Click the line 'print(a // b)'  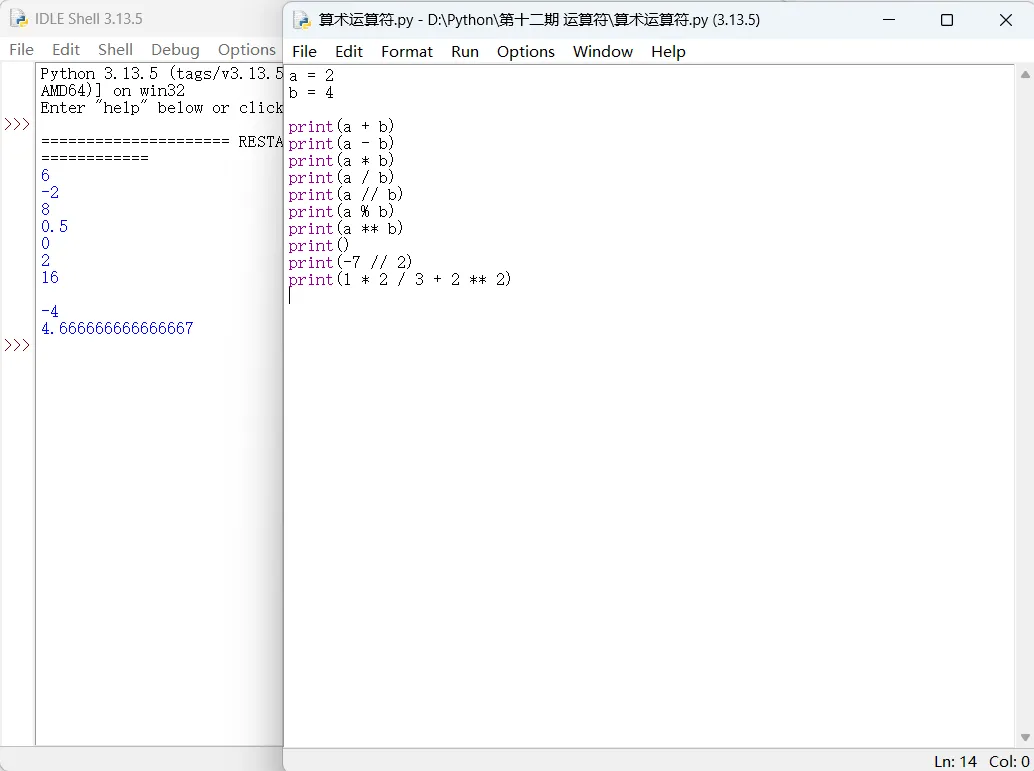[346, 195]
